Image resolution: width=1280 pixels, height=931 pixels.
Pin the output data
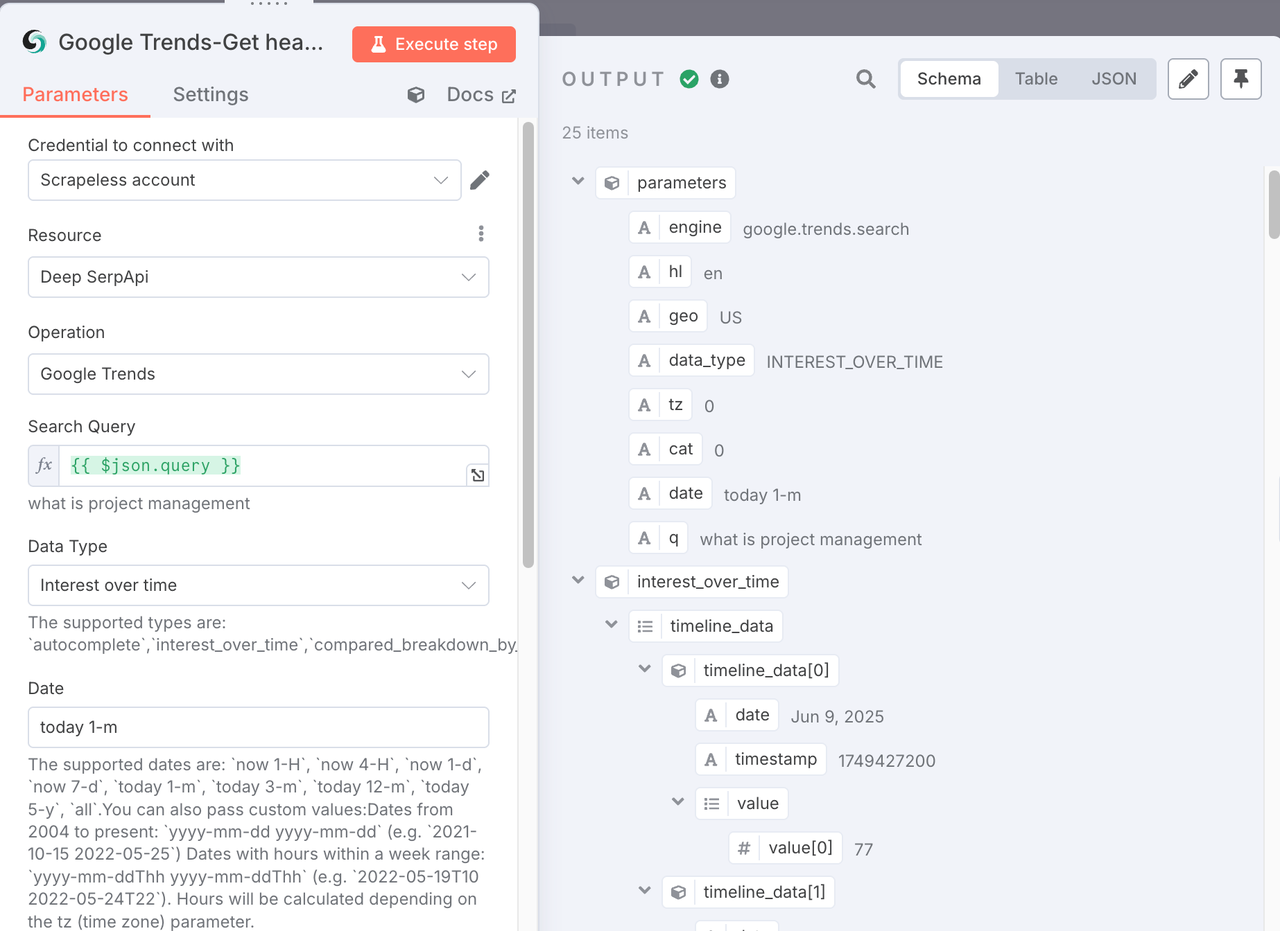1241,79
